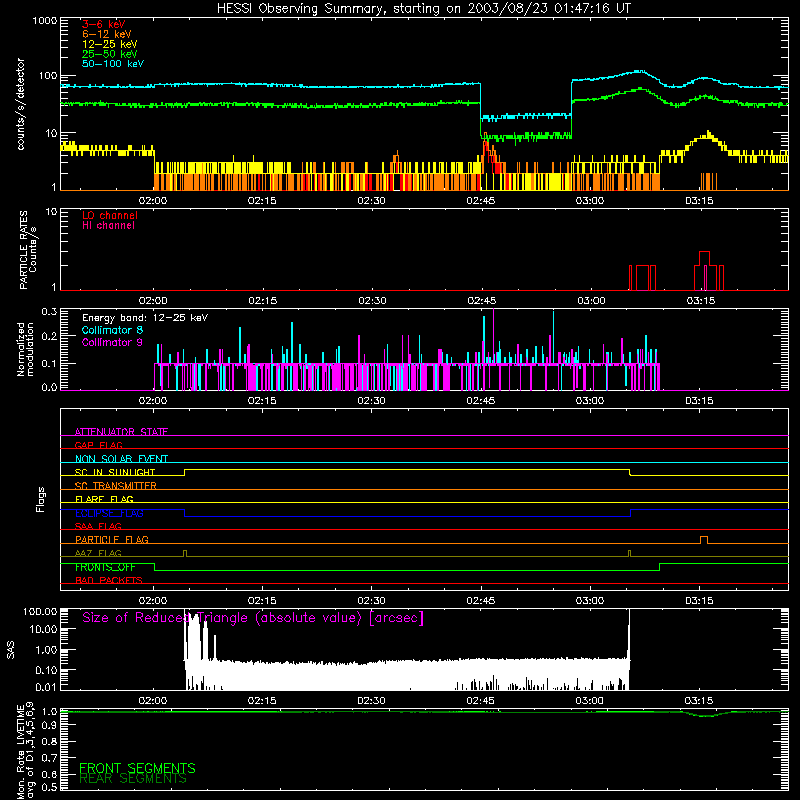Image resolution: width=800 pixels, height=800 pixels.
Task: Select the Collimator 8 legend entry
Action: 112,330
